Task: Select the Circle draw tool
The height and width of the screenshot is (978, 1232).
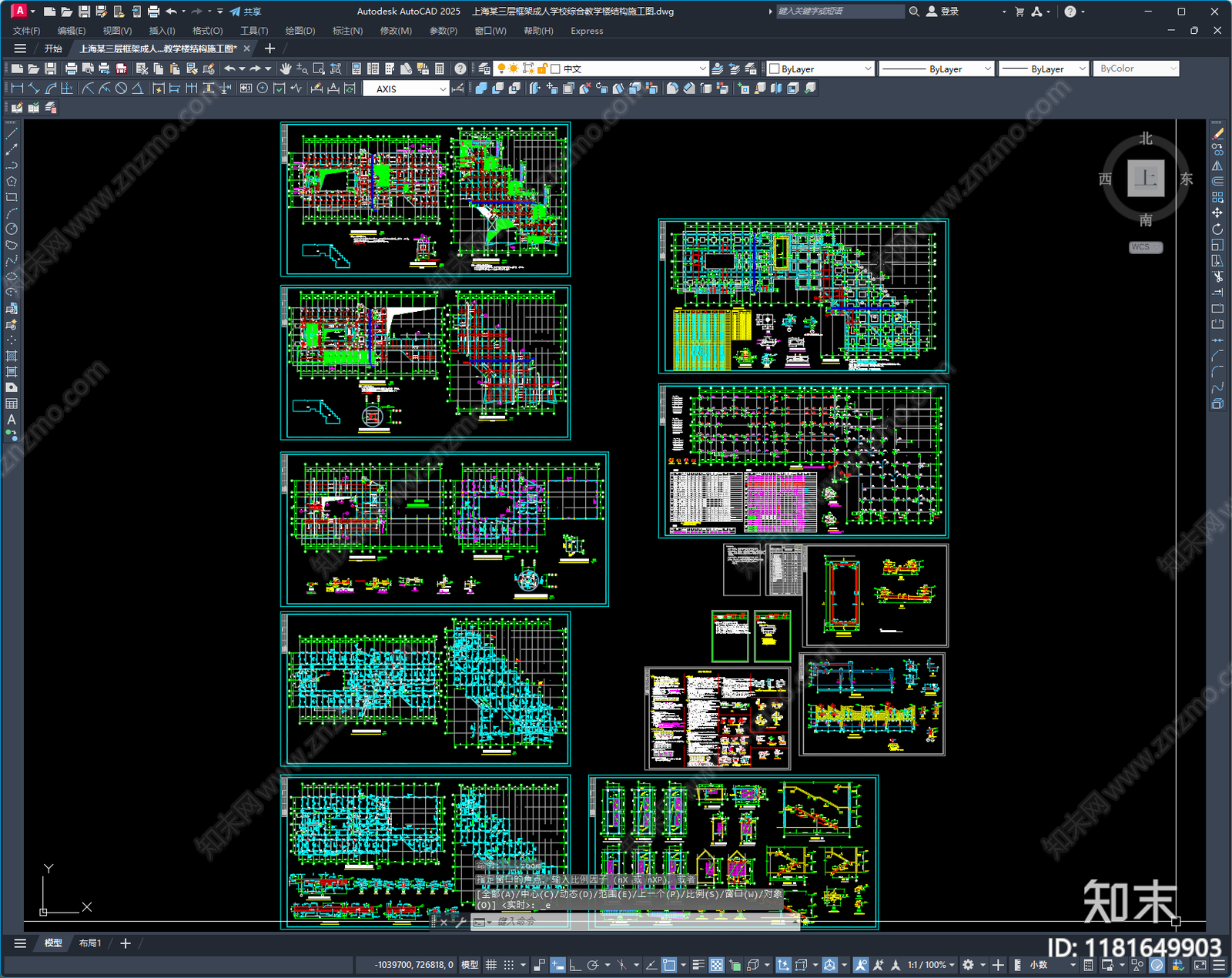Action: 12,229
